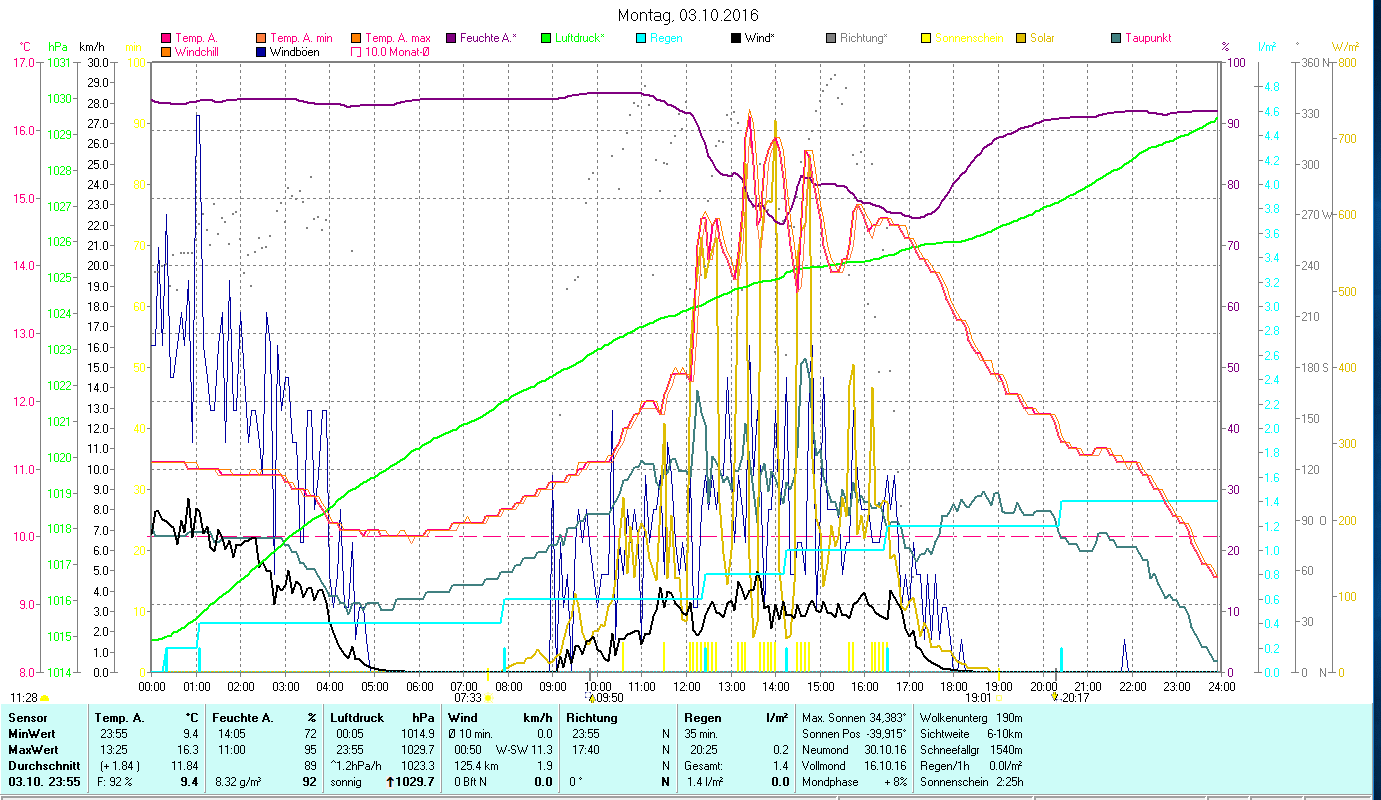The height and width of the screenshot is (800, 1381).
Task: Click the 18:00 label on time axis
Action: tap(954, 687)
